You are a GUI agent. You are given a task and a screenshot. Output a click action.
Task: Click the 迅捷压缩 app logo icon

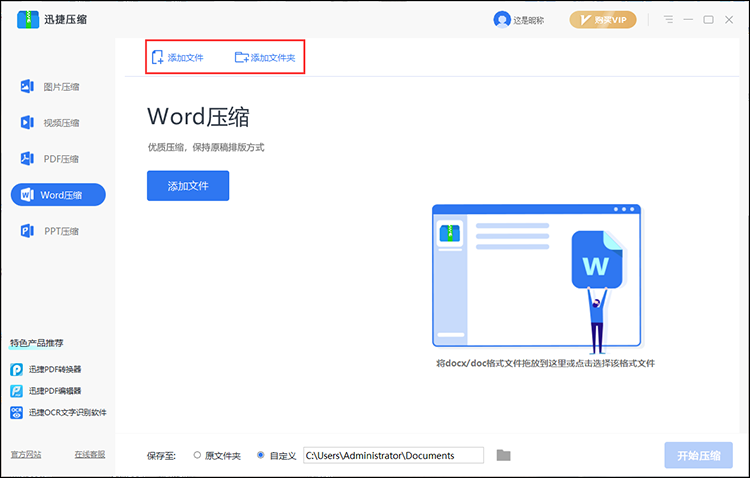28,20
